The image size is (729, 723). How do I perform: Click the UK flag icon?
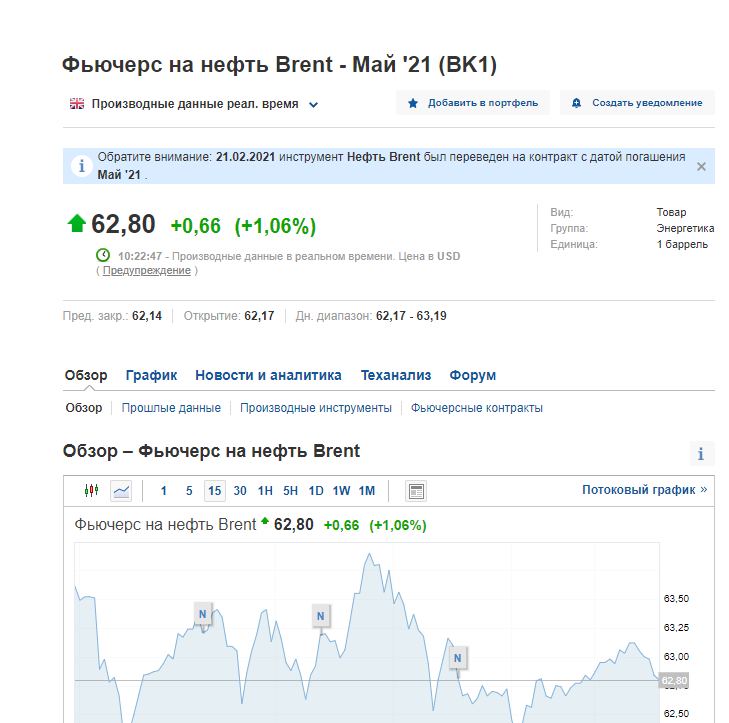point(77,104)
